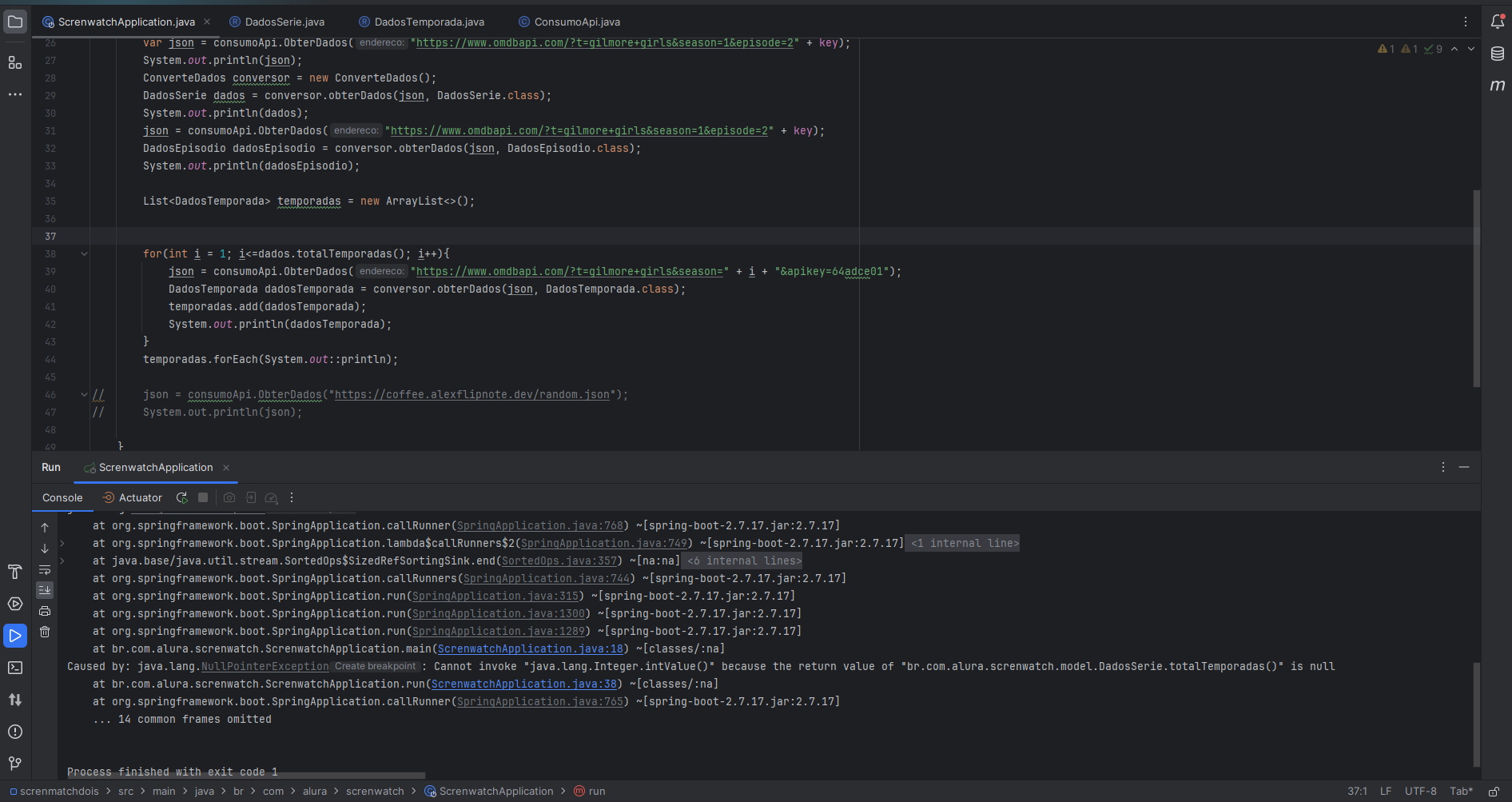1512x802 pixels.
Task: Open the Database tool window icon
Action: (x=1498, y=54)
